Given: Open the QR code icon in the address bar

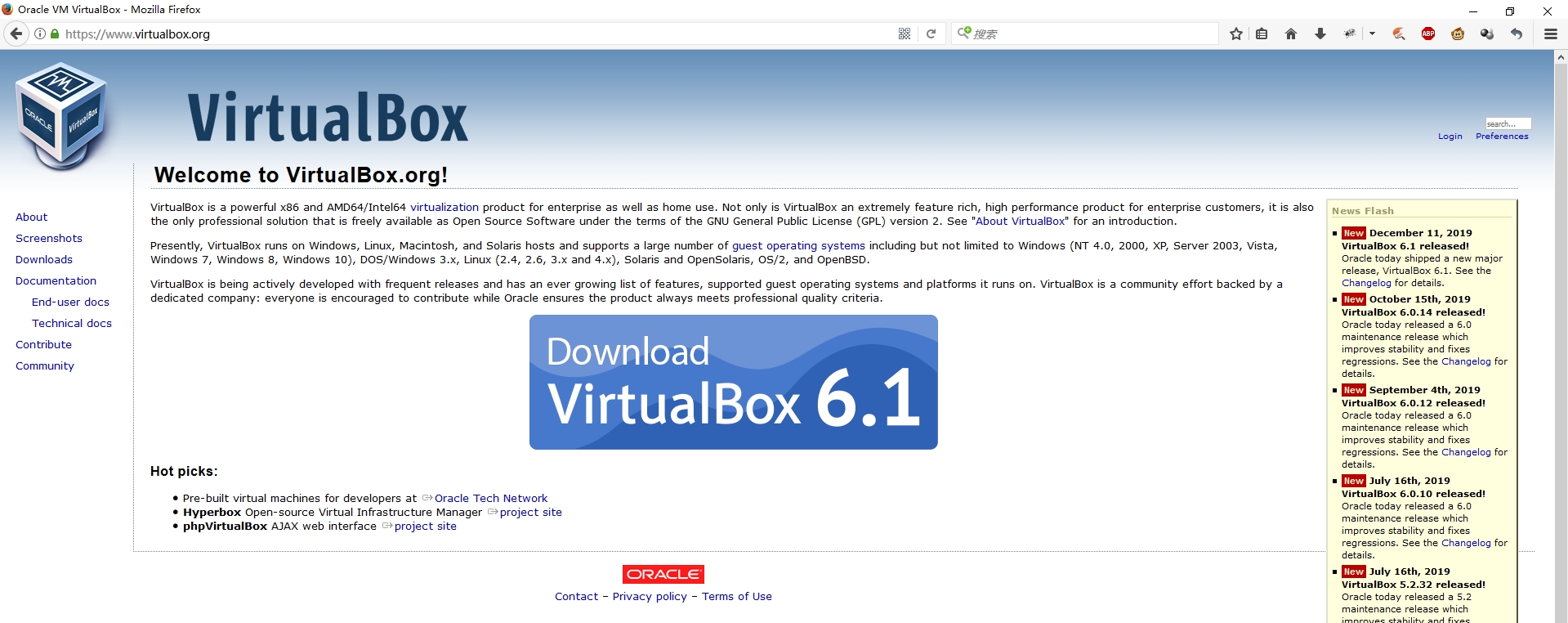Looking at the screenshot, I should [905, 34].
